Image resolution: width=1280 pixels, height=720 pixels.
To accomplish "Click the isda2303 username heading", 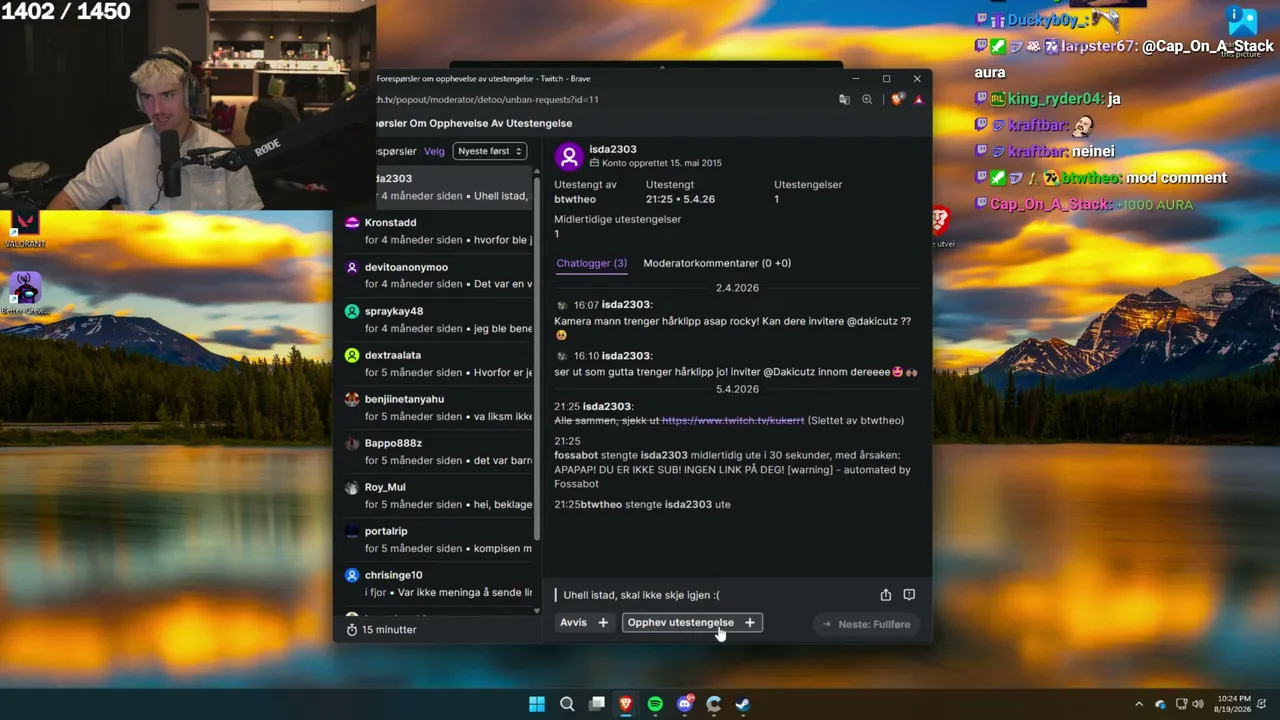I will pyautogui.click(x=613, y=149).
